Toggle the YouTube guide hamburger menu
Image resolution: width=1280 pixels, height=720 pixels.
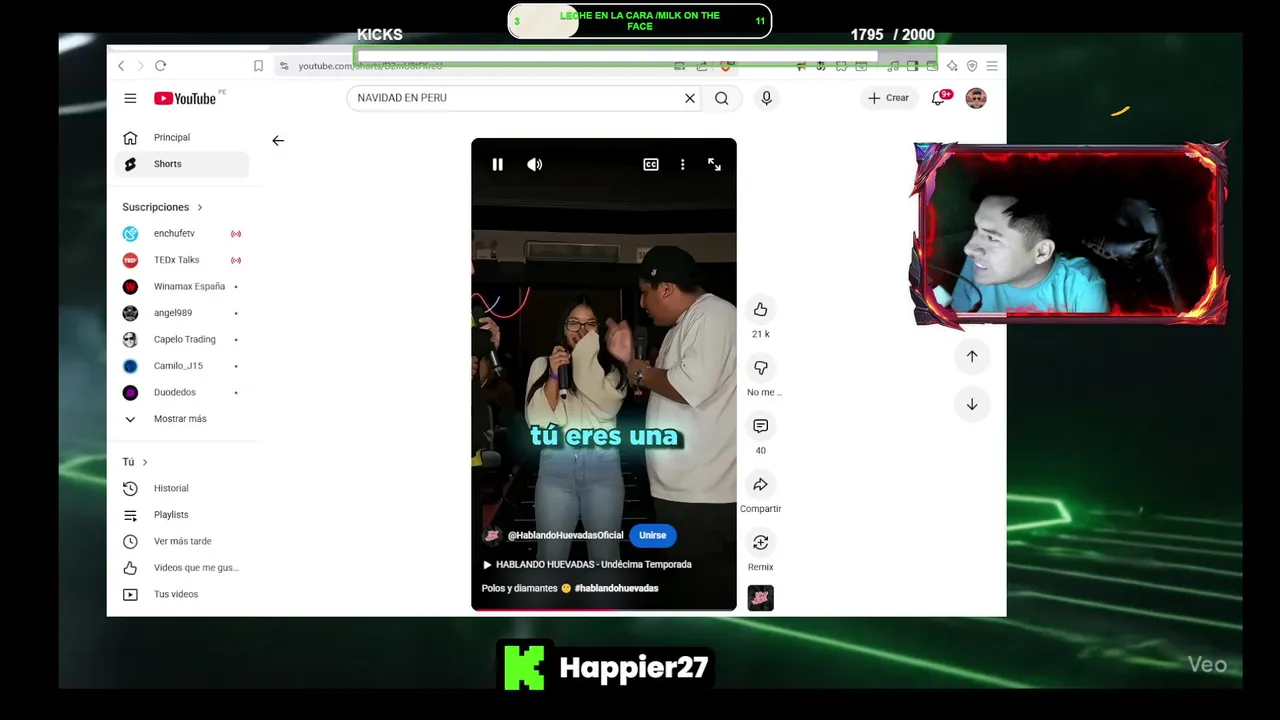130,98
